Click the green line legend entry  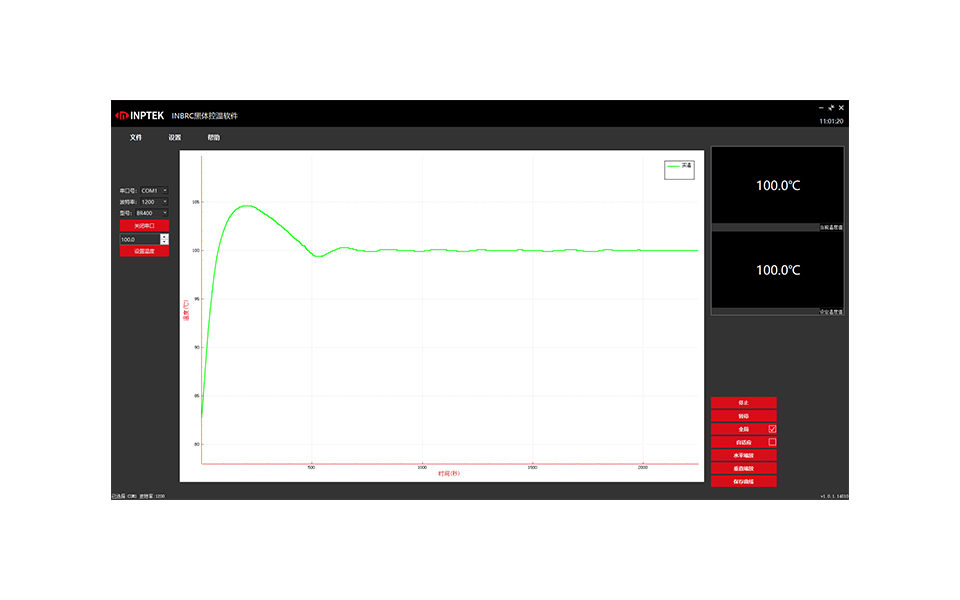(x=679, y=166)
